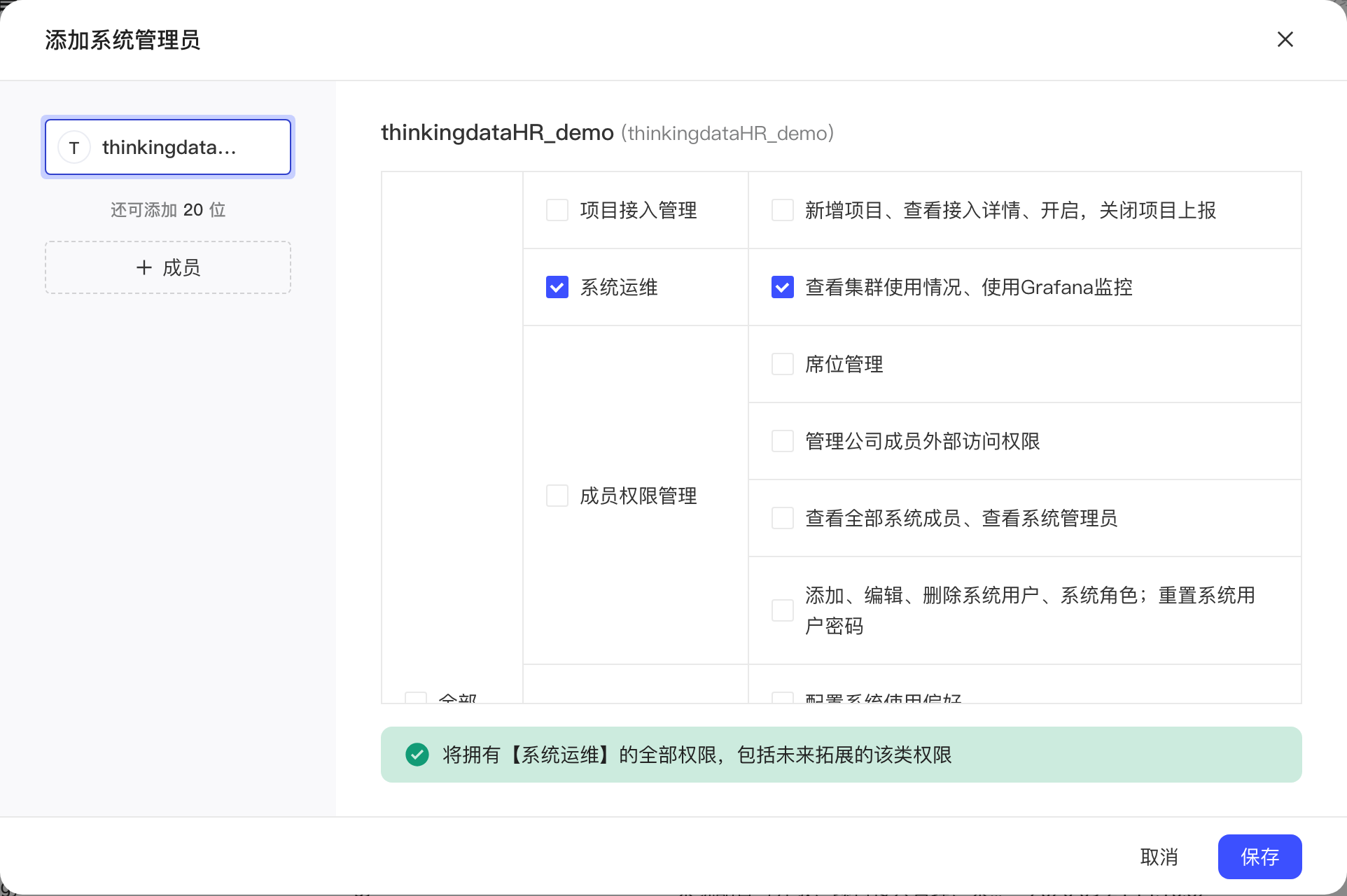The height and width of the screenshot is (896, 1347).
Task: Check the 成员权限管理 group checkbox
Action: pos(557,496)
